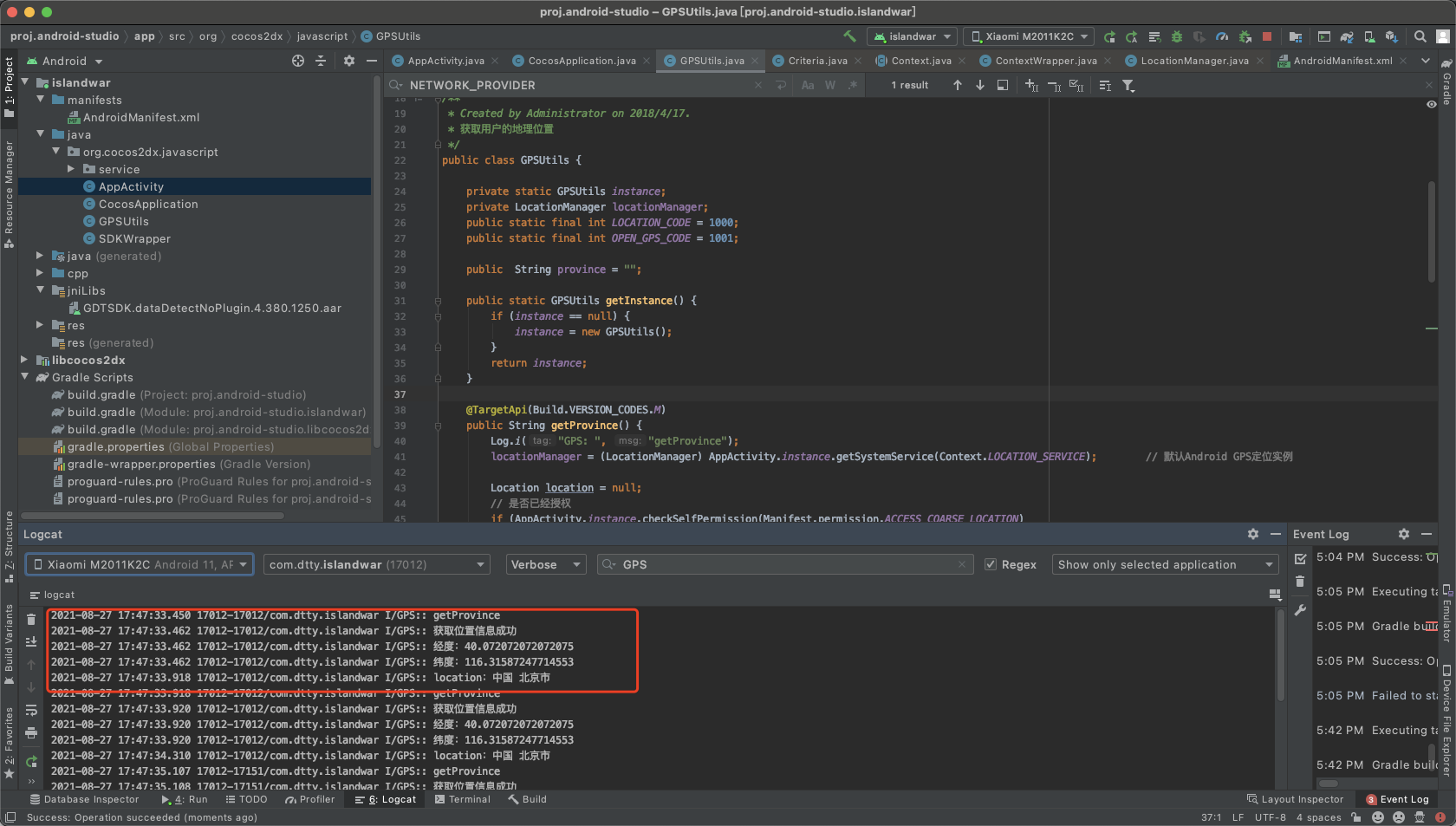
Task: Expand the service package folder
Action: click(x=72, y=169)
